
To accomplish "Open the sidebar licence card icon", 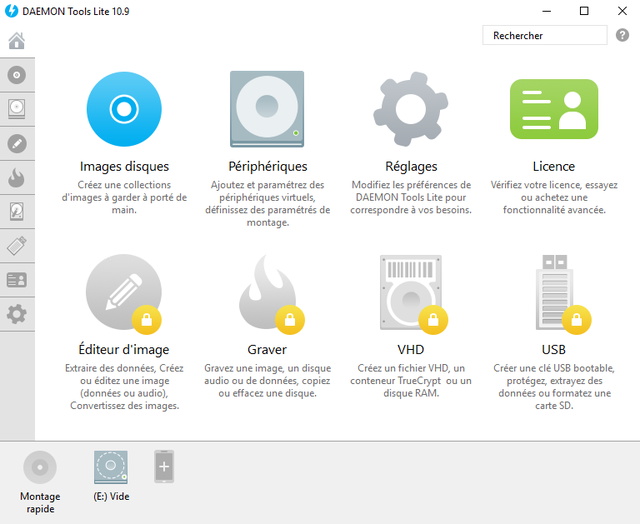I will (x=17, y=280).
